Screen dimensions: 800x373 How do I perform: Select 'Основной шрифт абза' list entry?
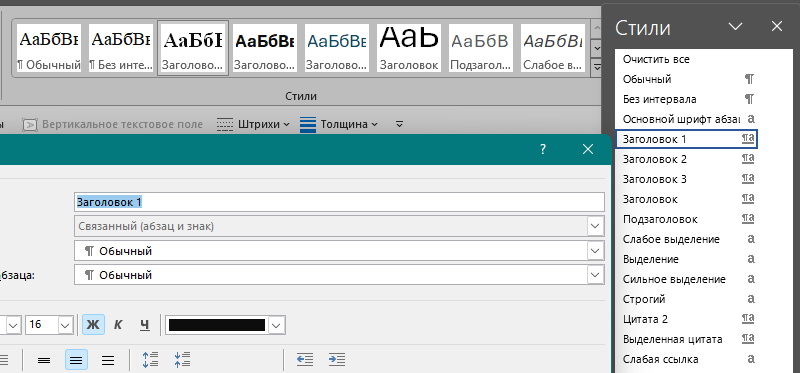tap(686, 119)
